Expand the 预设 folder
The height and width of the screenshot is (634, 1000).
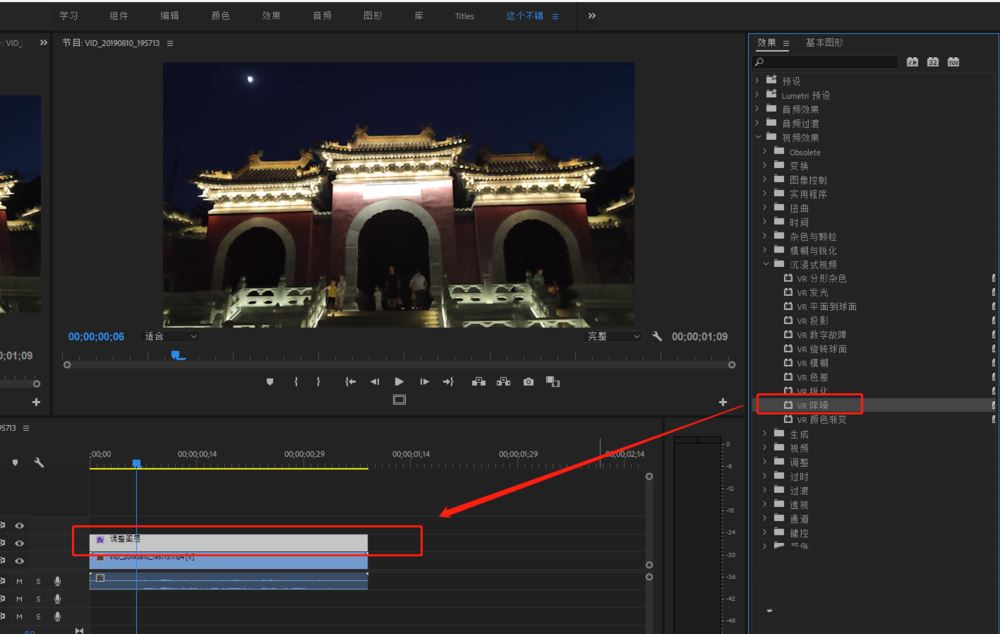(x=758, y=80)
